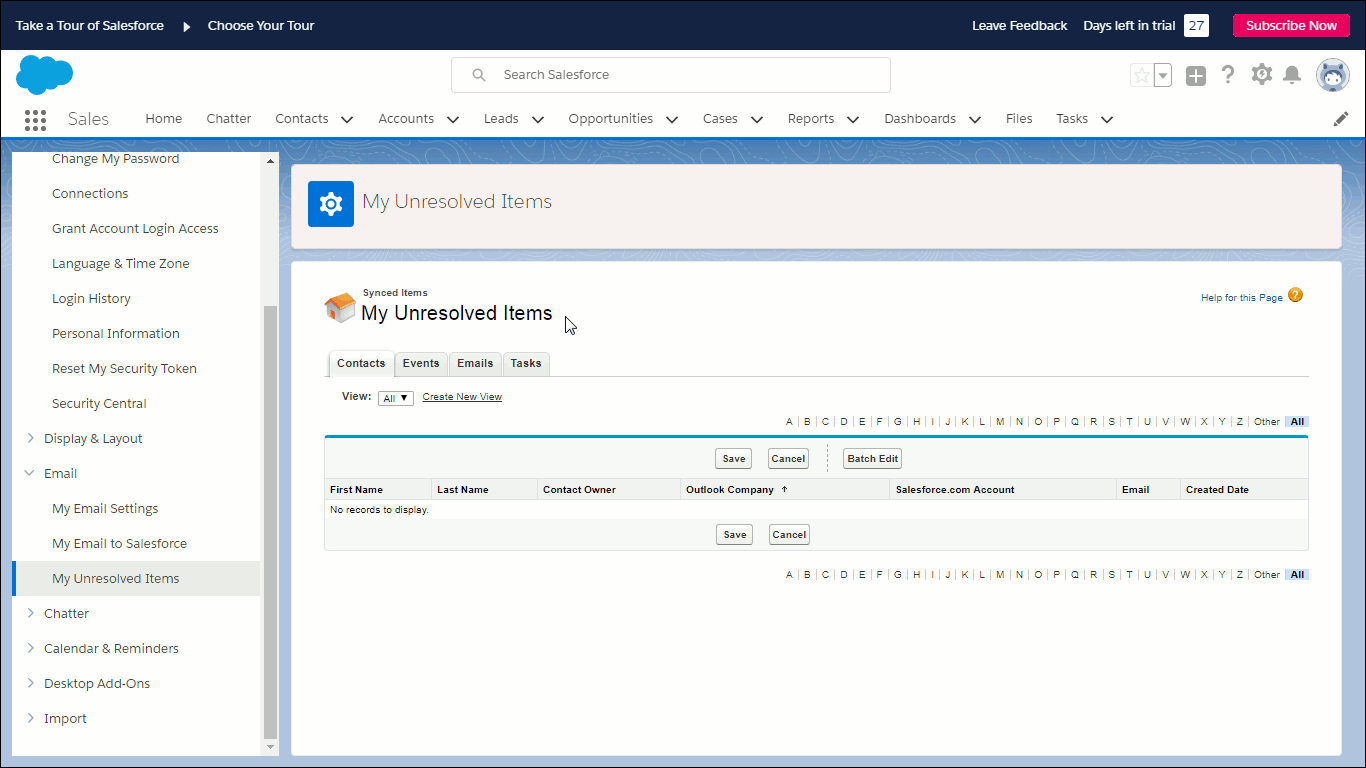Screen dimensions: 1366x768
Task: Expand the Leads nav dropdown chevron
Action: click(x=538, y=119)
